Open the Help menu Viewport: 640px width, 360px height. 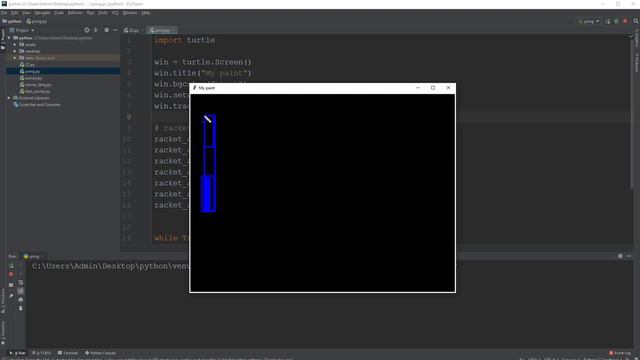146,13
